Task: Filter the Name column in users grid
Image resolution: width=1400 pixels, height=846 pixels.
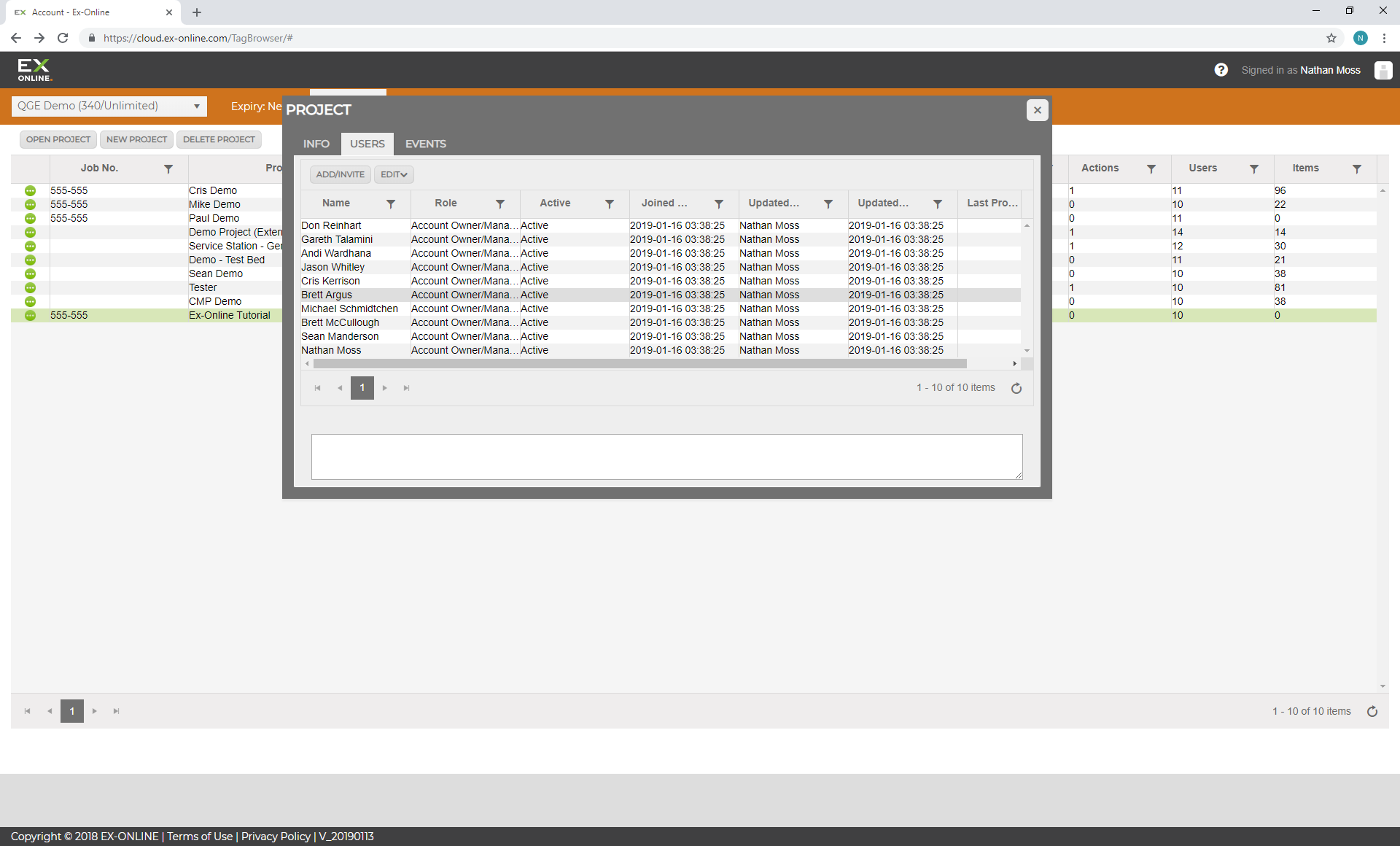Action: (391, 203)
